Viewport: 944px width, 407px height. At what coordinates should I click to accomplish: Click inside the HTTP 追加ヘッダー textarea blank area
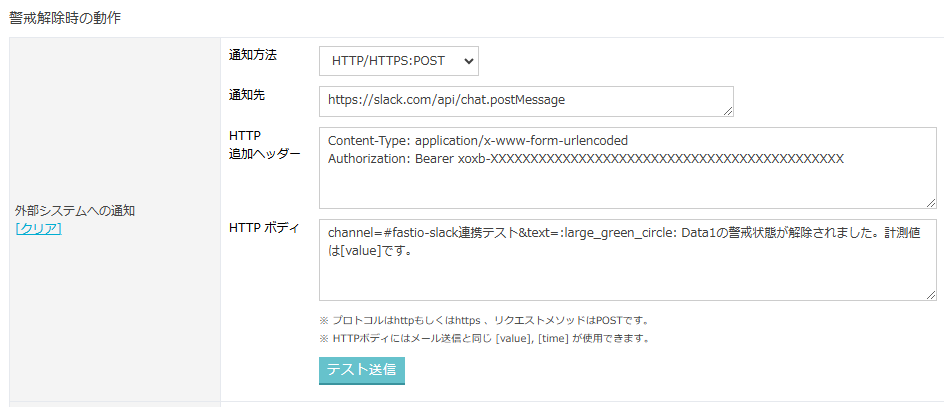(627, 188)
